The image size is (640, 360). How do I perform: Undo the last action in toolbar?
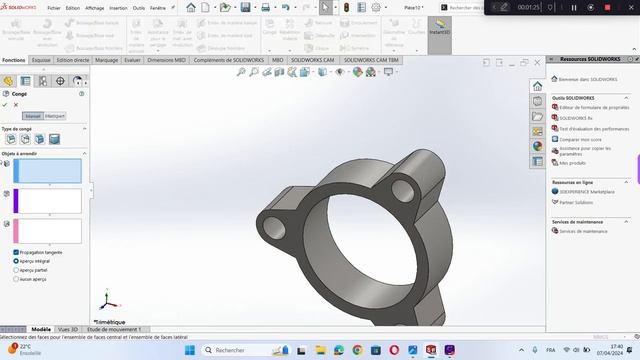[x=285, y=7]
